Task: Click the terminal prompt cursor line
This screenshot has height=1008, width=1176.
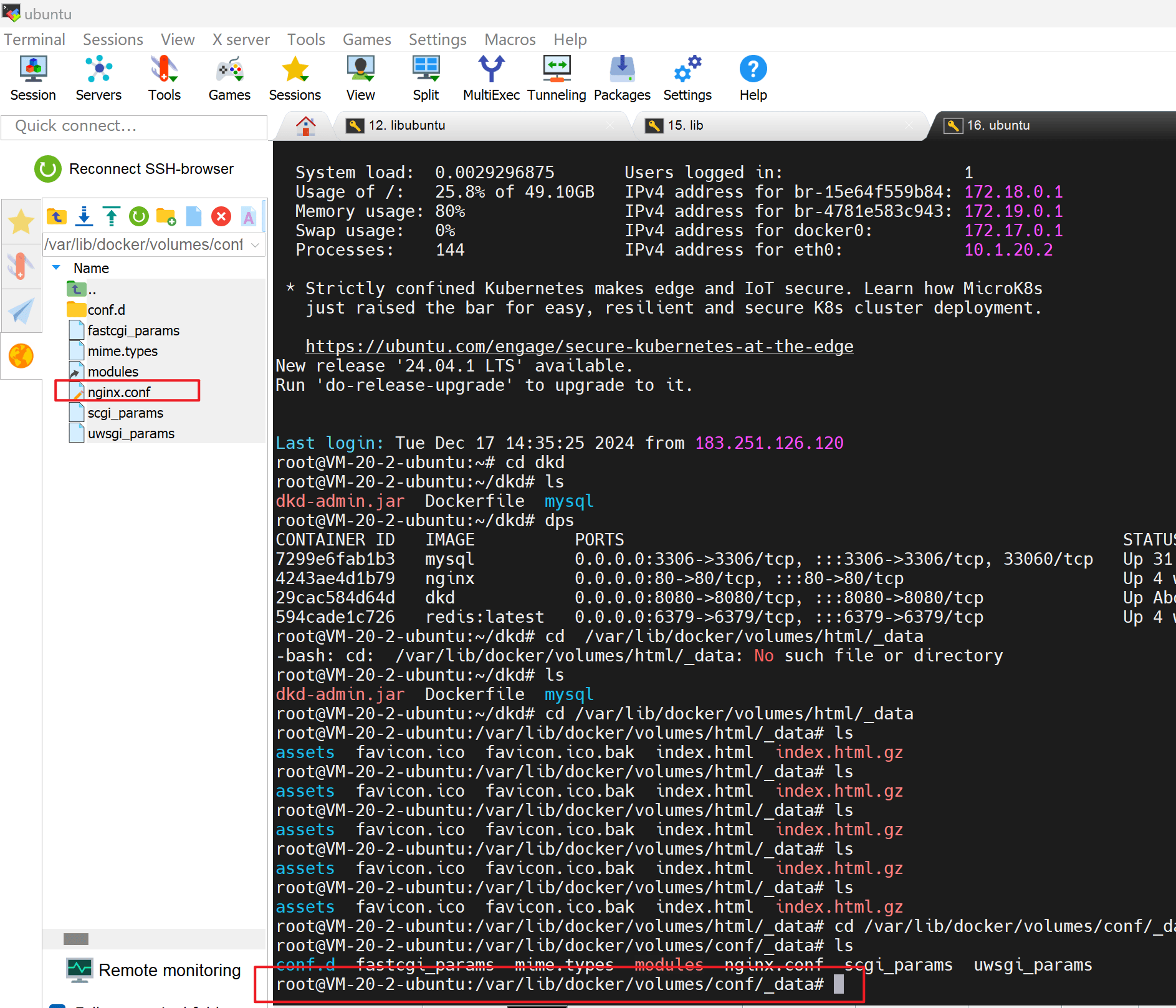Action: [x=559, y=984]
